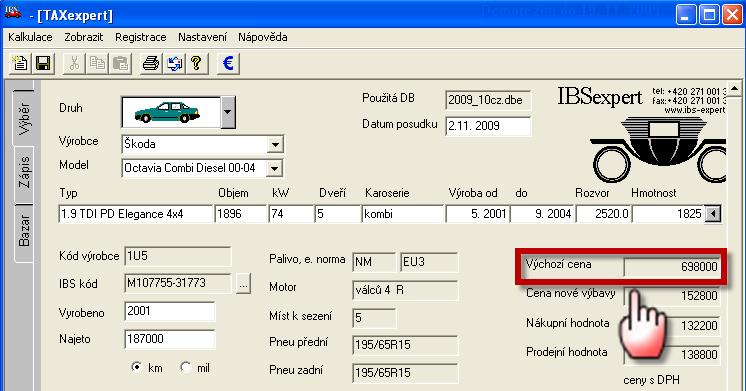The image size is (746, 391).
Task: Click the Nákupní hodnota value 132200
Action: point(672,326)
